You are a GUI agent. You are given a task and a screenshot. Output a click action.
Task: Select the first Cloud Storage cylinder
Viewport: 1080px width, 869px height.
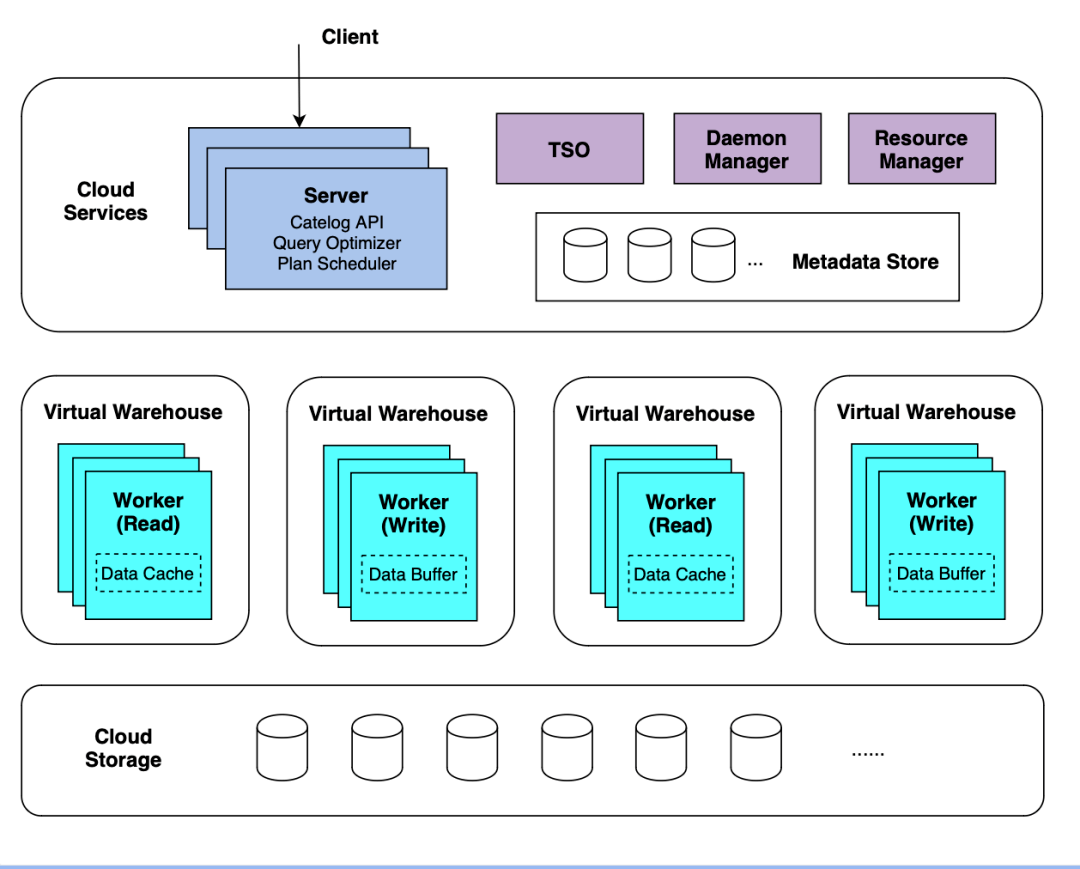coord(282,747)
